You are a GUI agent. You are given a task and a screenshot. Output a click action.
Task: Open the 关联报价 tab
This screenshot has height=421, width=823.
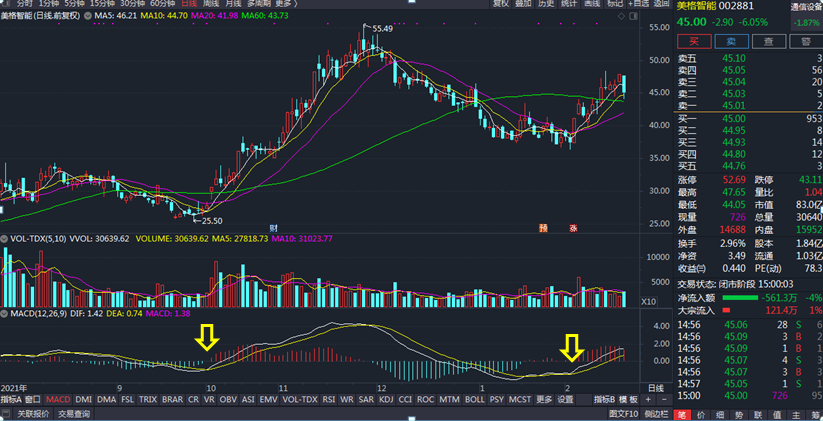[x=33, y=414]
